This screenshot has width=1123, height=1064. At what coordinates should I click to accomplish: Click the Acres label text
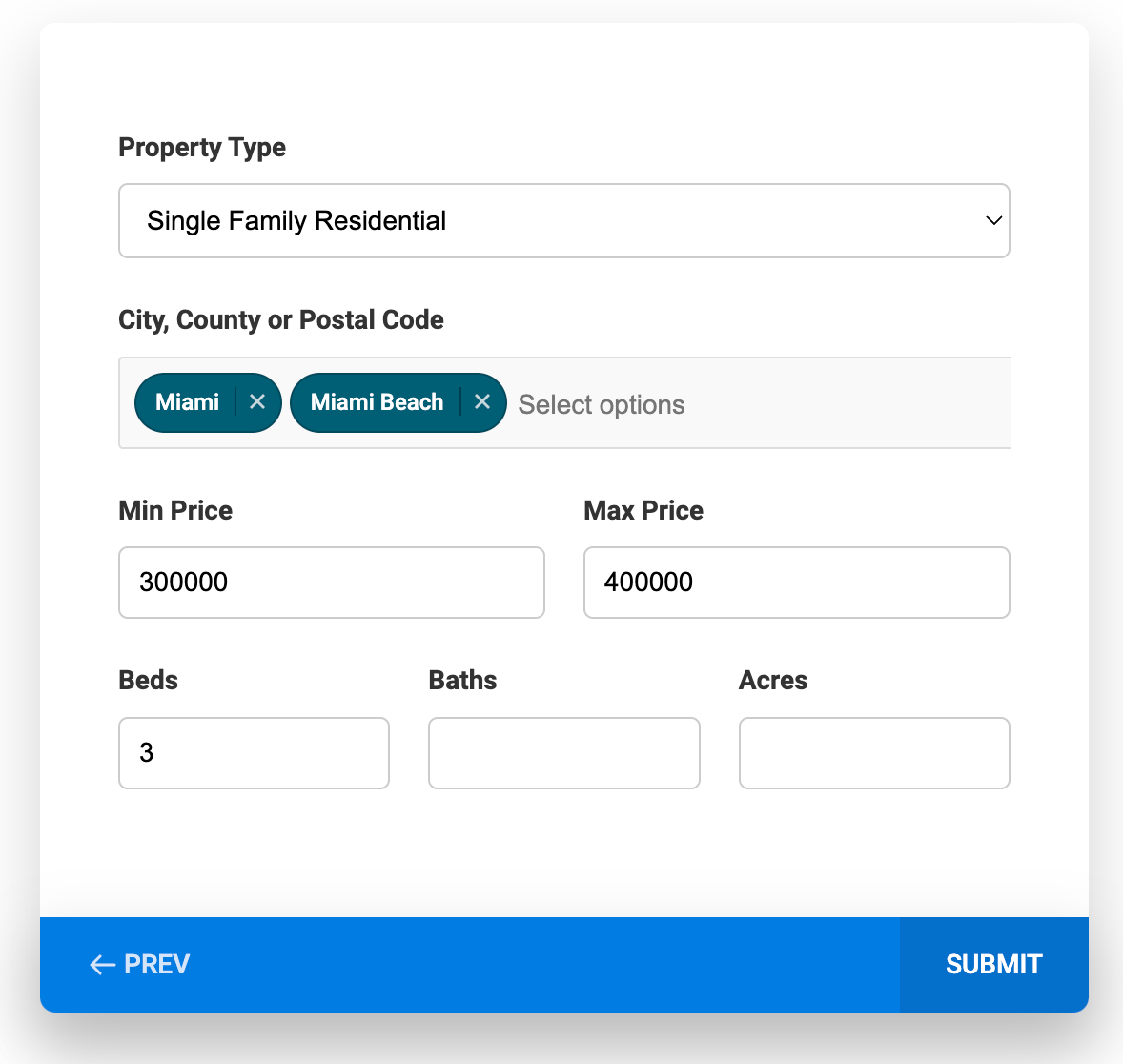point(773,680)
